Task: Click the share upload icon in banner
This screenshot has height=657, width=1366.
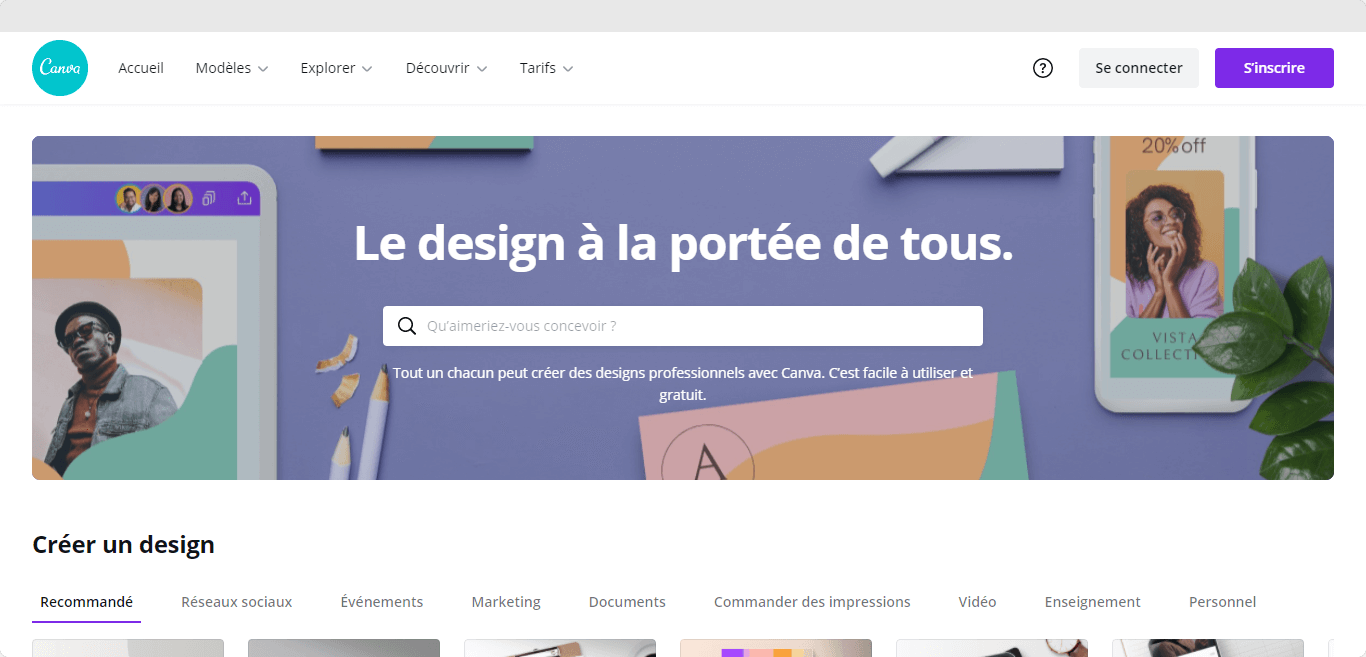Action: click(244, 198)
